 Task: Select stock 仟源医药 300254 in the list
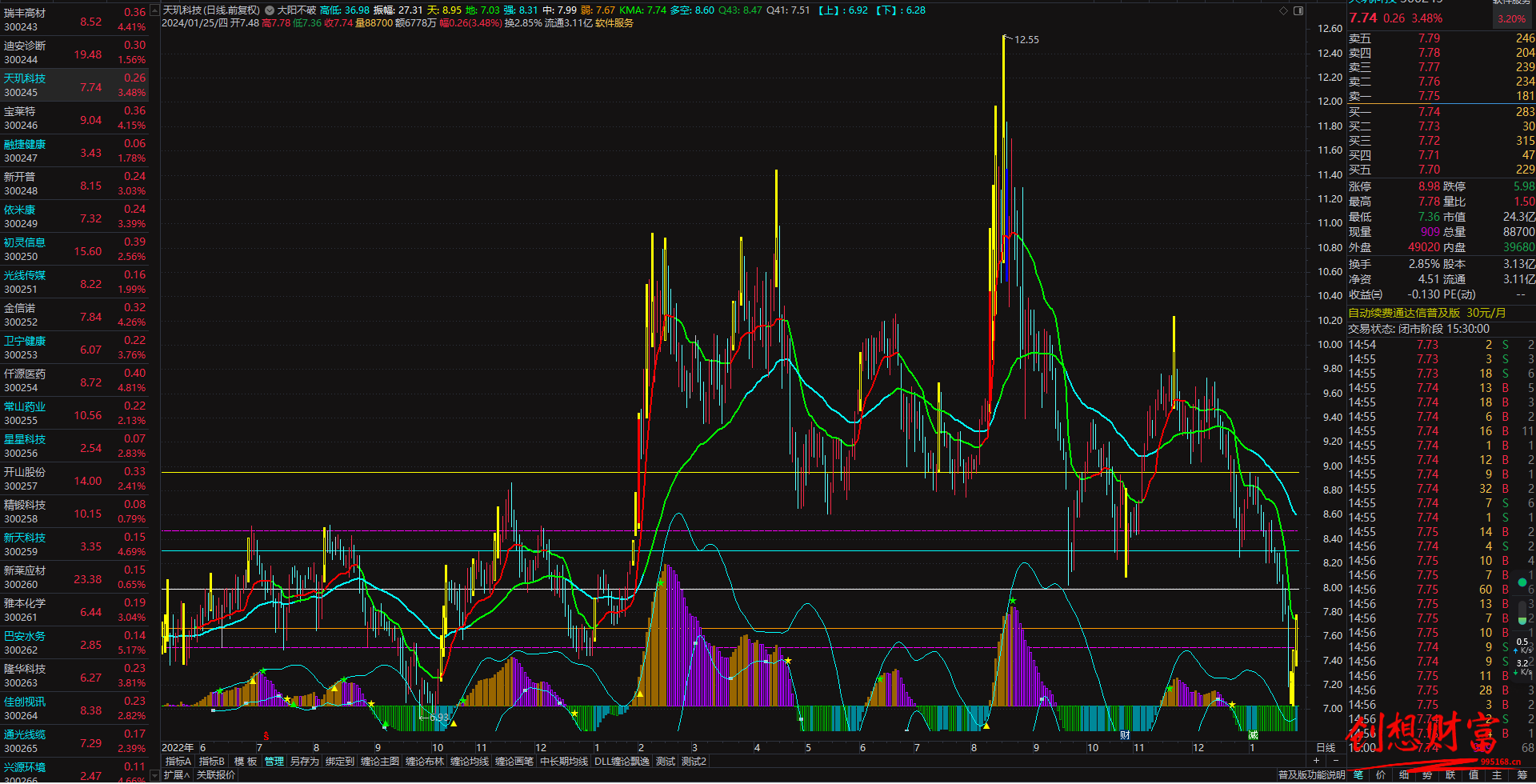74,381
